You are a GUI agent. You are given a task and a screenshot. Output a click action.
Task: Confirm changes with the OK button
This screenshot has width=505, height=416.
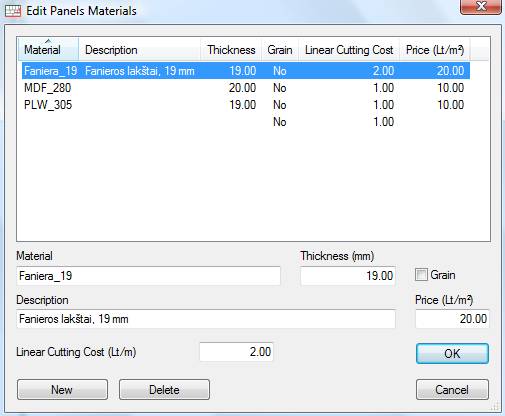coord(452,354)
